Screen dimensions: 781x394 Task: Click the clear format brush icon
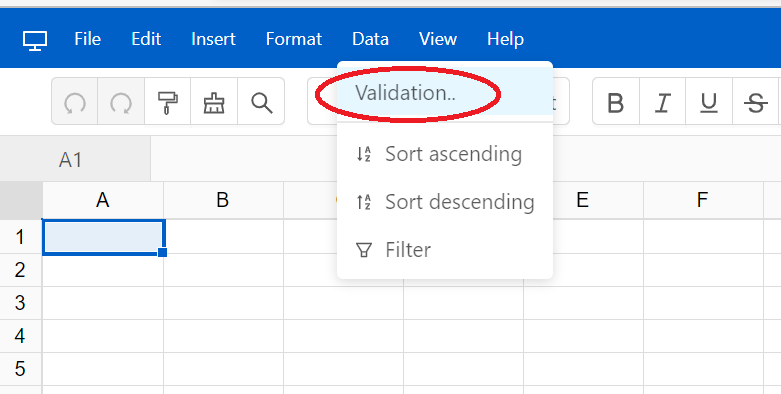(x=214, y=102)
